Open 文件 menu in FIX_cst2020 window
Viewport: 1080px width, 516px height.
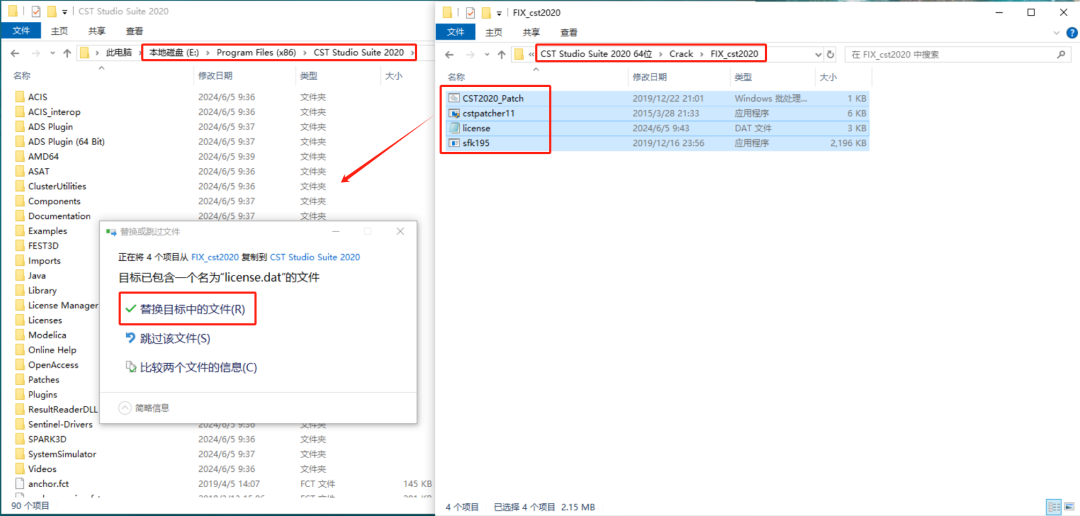coord(456,32)
